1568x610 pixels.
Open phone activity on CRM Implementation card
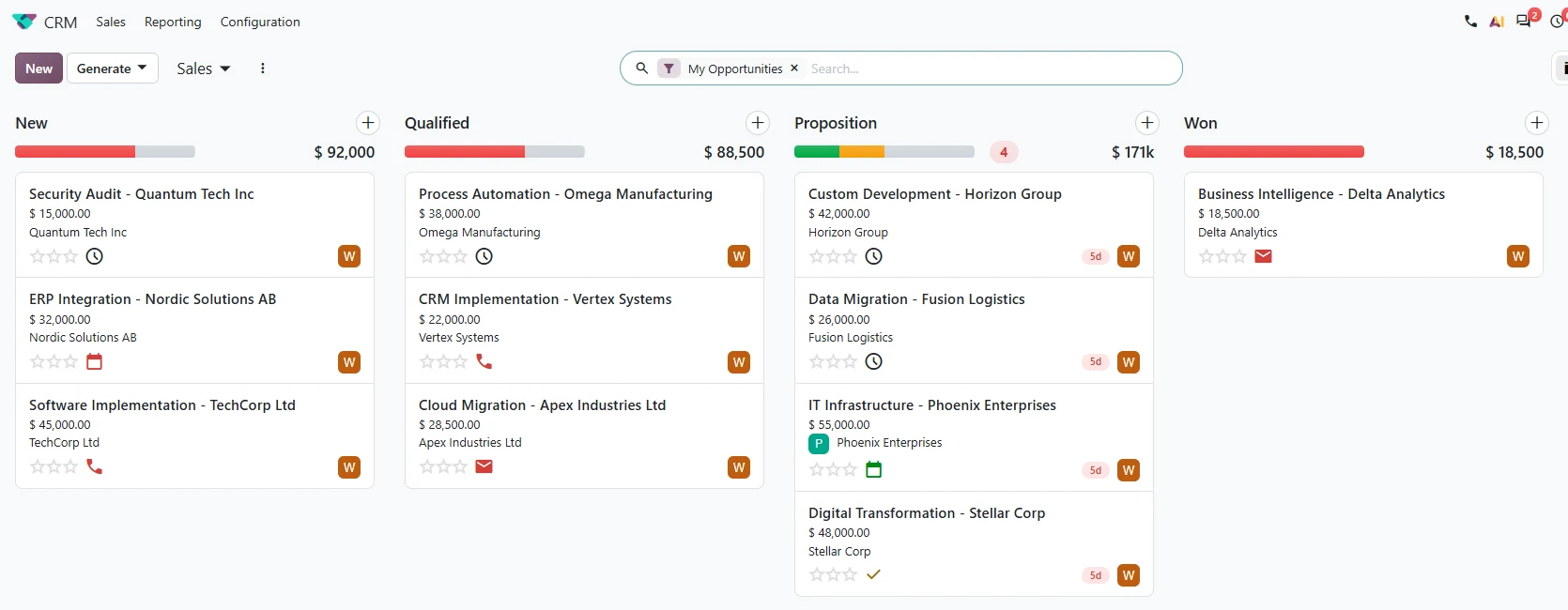coord(484,361)
